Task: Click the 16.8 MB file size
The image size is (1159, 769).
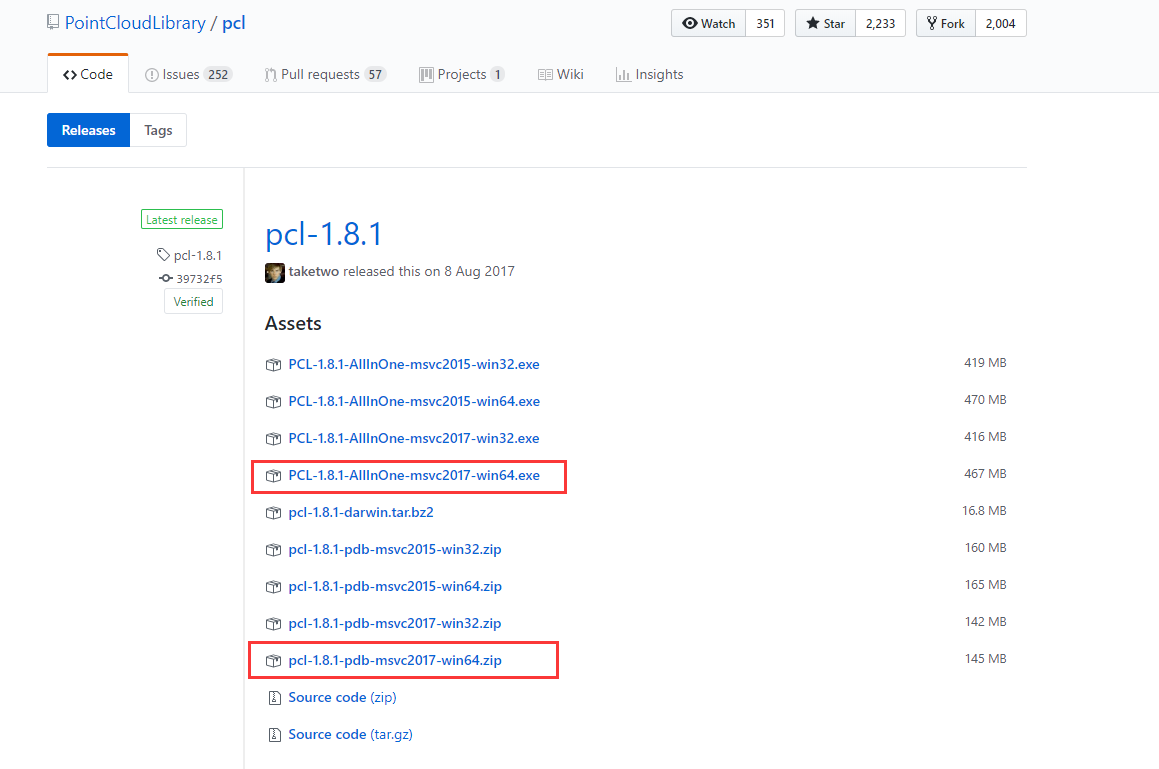Action: pos(984,510)
